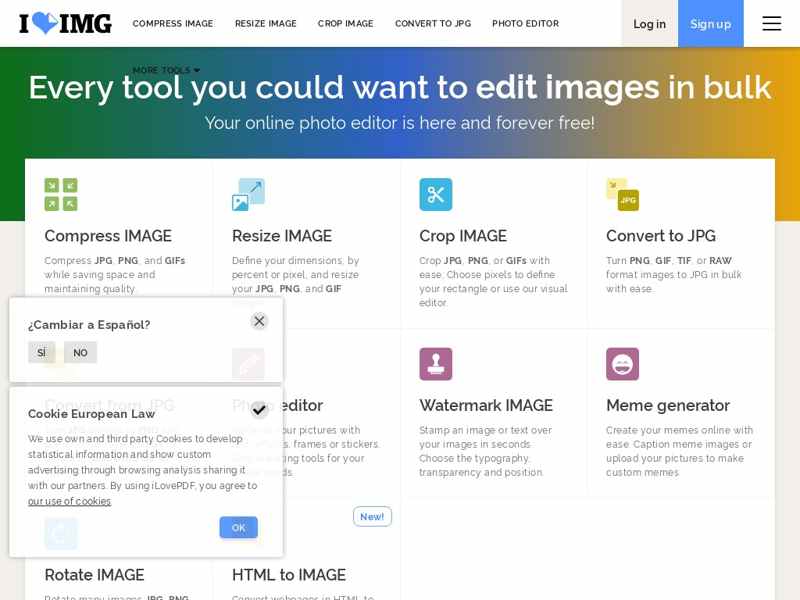Image resolution: width=800 pixels, height=600 pixels.
Task: Open the hamburger menu
Action: (771, 23)
